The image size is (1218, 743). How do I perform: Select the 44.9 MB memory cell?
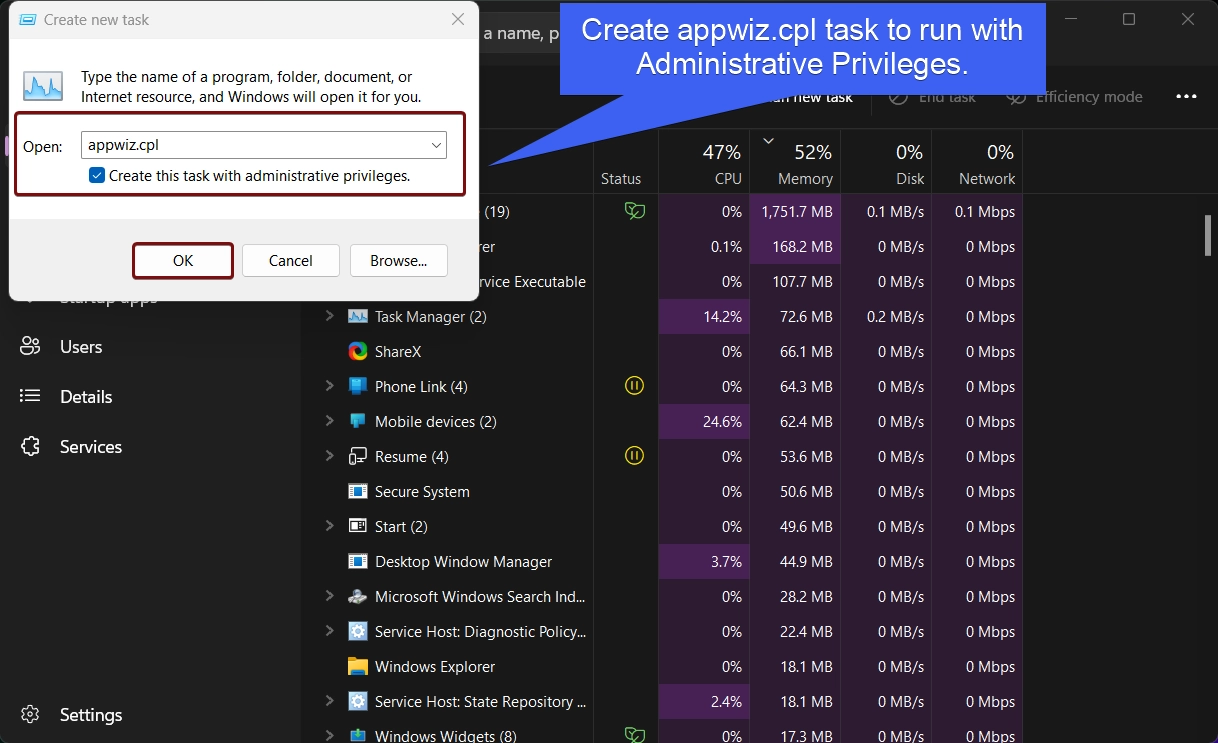[x=795, y=561]
